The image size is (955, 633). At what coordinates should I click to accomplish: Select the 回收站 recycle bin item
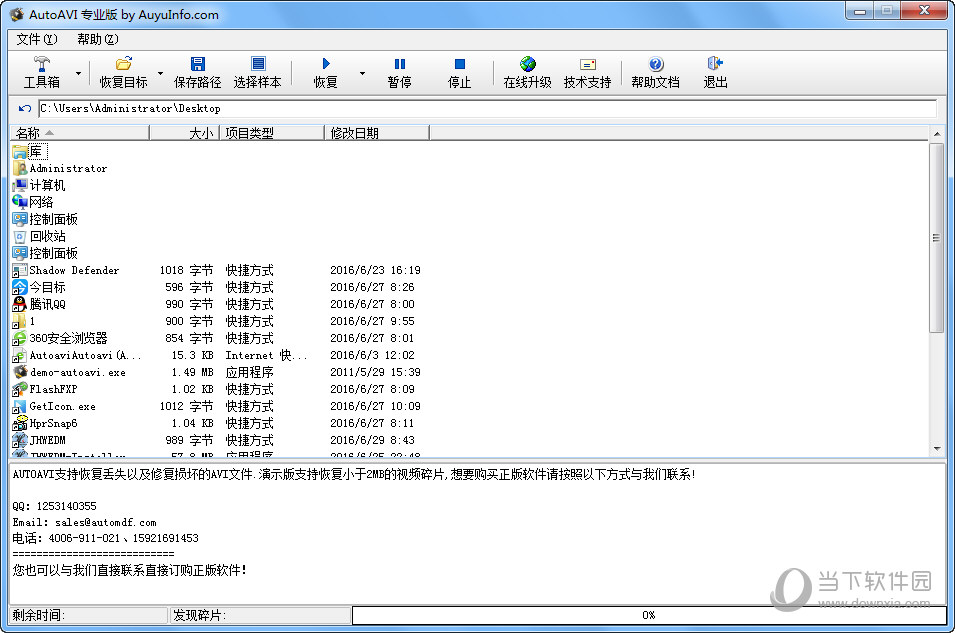click(x=39, y=236)
